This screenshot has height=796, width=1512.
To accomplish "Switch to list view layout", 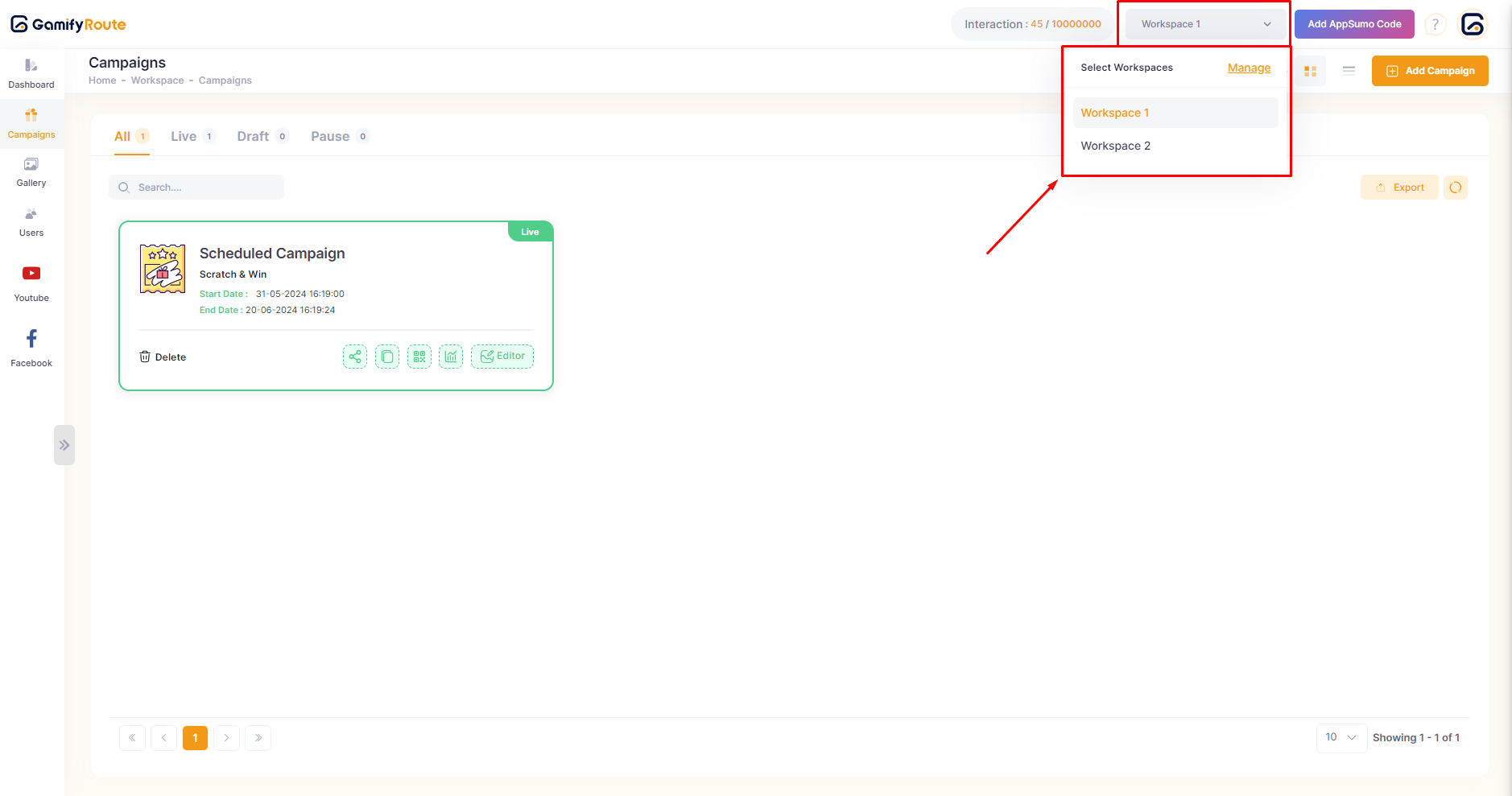I will (1349, 71).
